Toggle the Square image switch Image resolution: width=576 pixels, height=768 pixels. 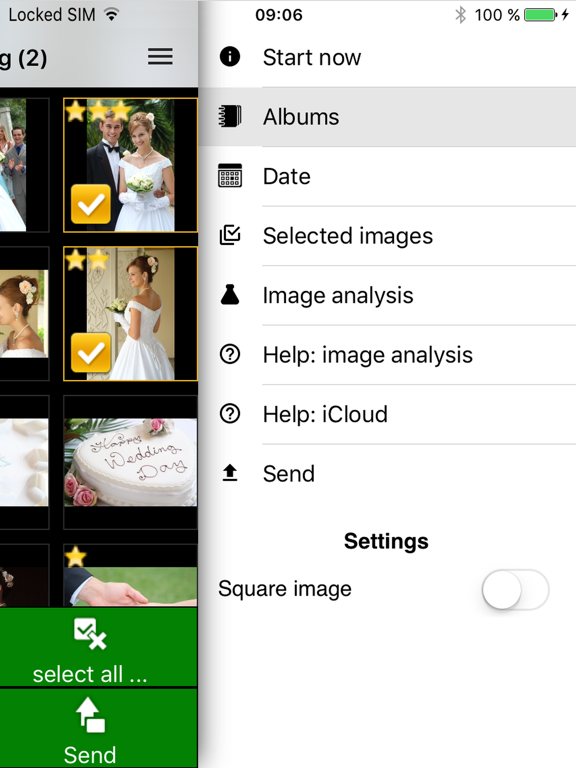515,589
